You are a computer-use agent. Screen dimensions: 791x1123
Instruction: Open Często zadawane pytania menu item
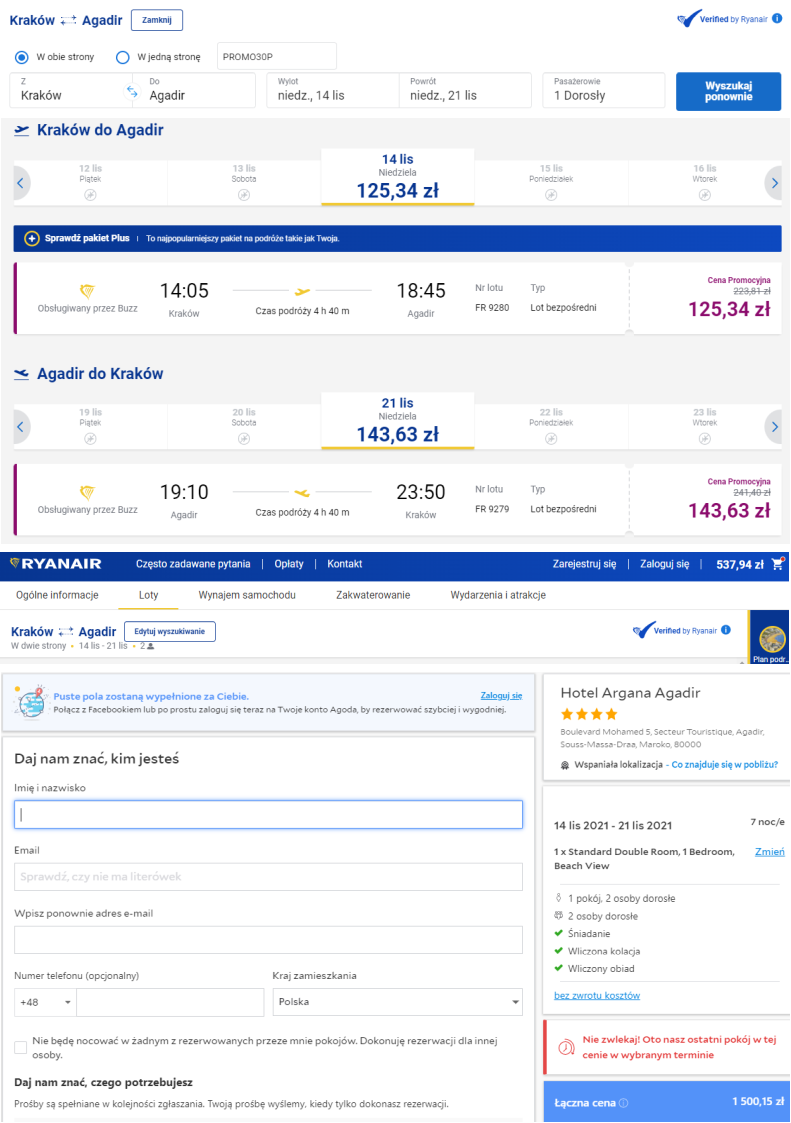pos(193,564)
